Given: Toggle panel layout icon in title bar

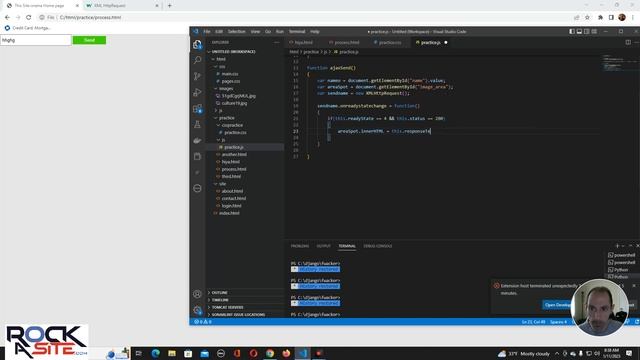Looking at the screenshot, I should click(579, 31).
